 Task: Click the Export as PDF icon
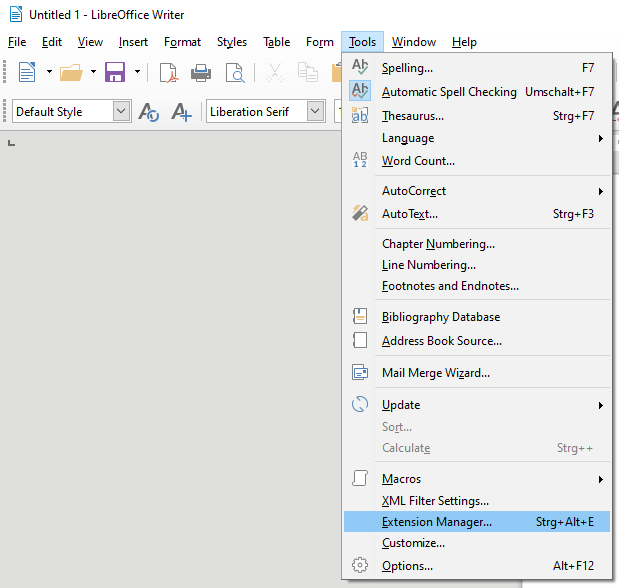point(168,72)
